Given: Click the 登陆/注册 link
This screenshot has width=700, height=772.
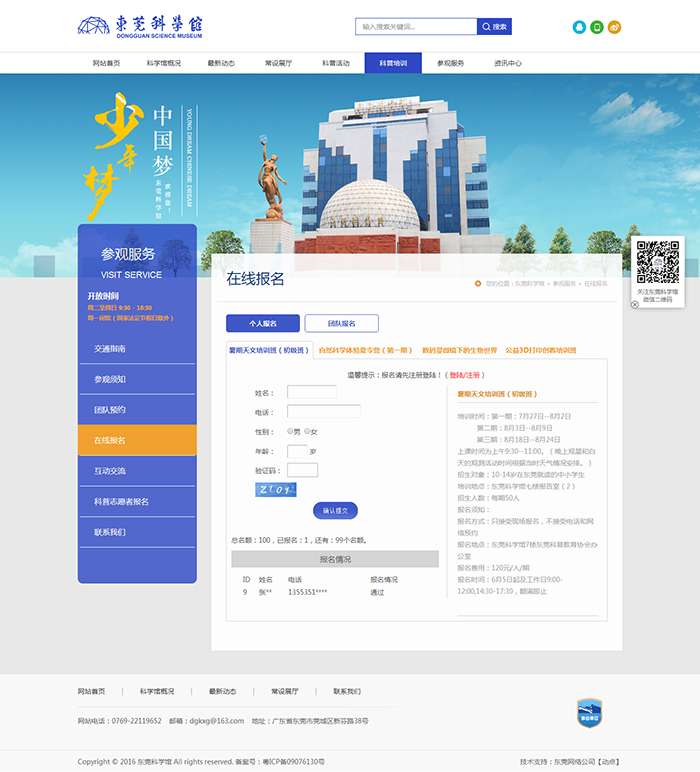Looking at the screenshot, I should [x=467, y=375].
